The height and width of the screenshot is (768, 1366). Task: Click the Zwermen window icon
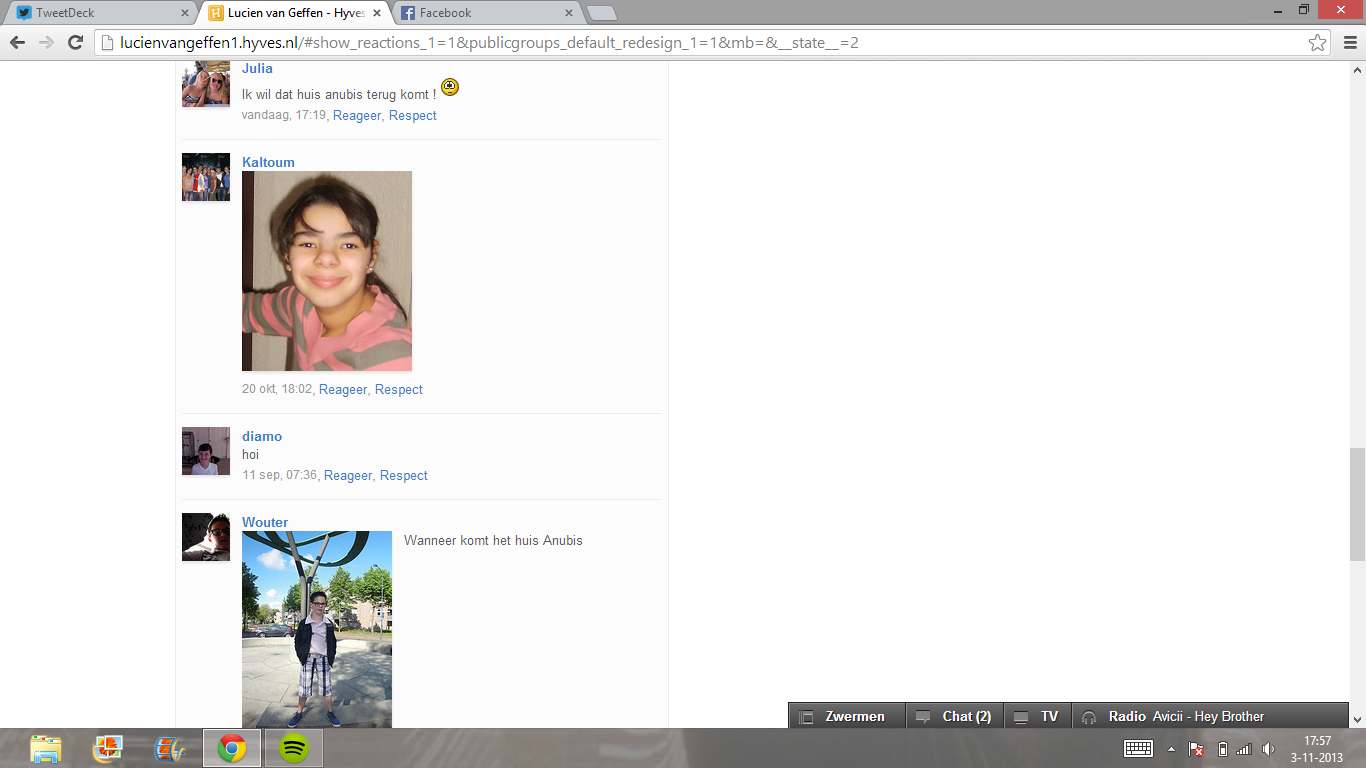806,717
